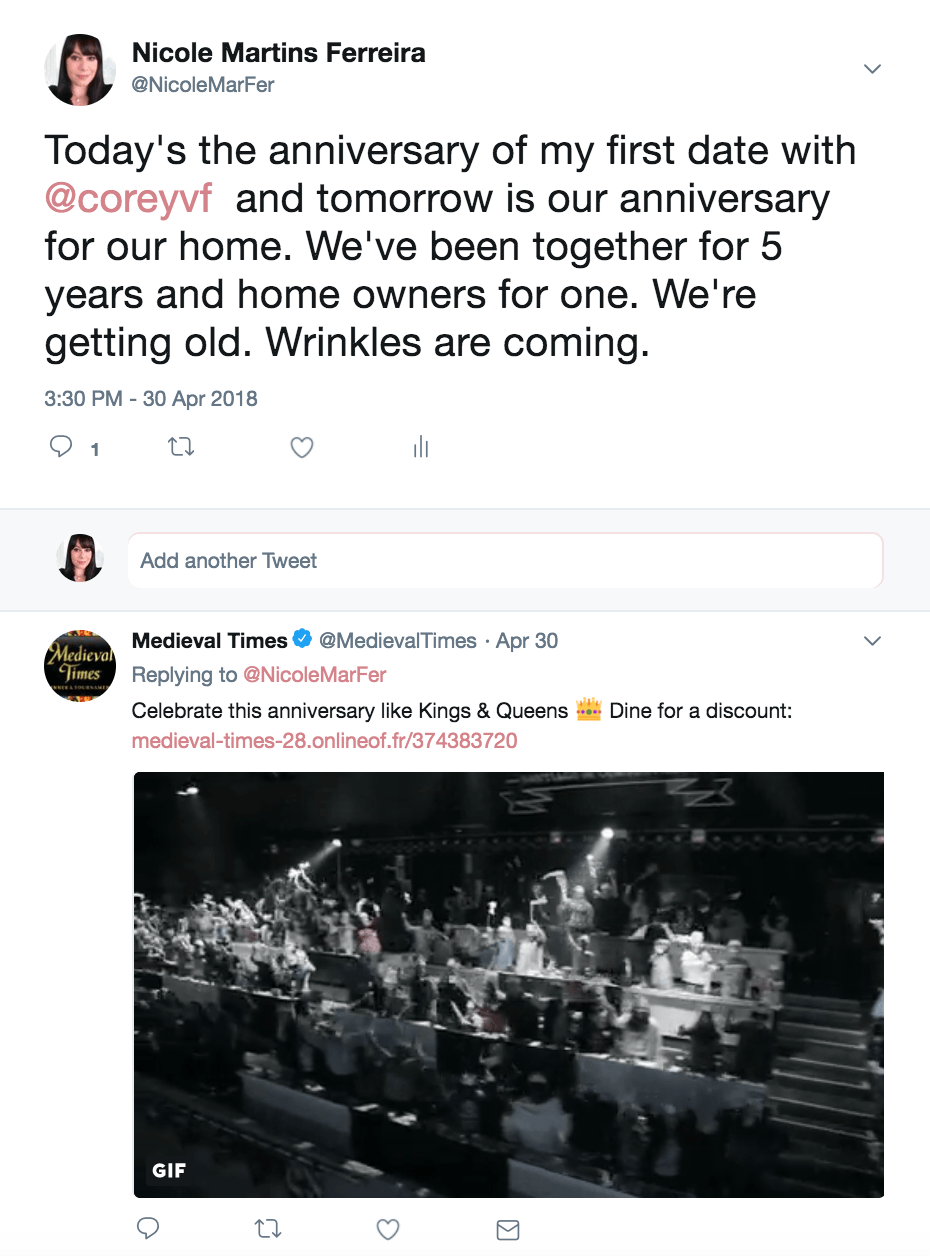The height and width of the screenshot is (1256, 930).
Task: Expand more options on Medieval Times reply
Action: [x=872, y=640]
